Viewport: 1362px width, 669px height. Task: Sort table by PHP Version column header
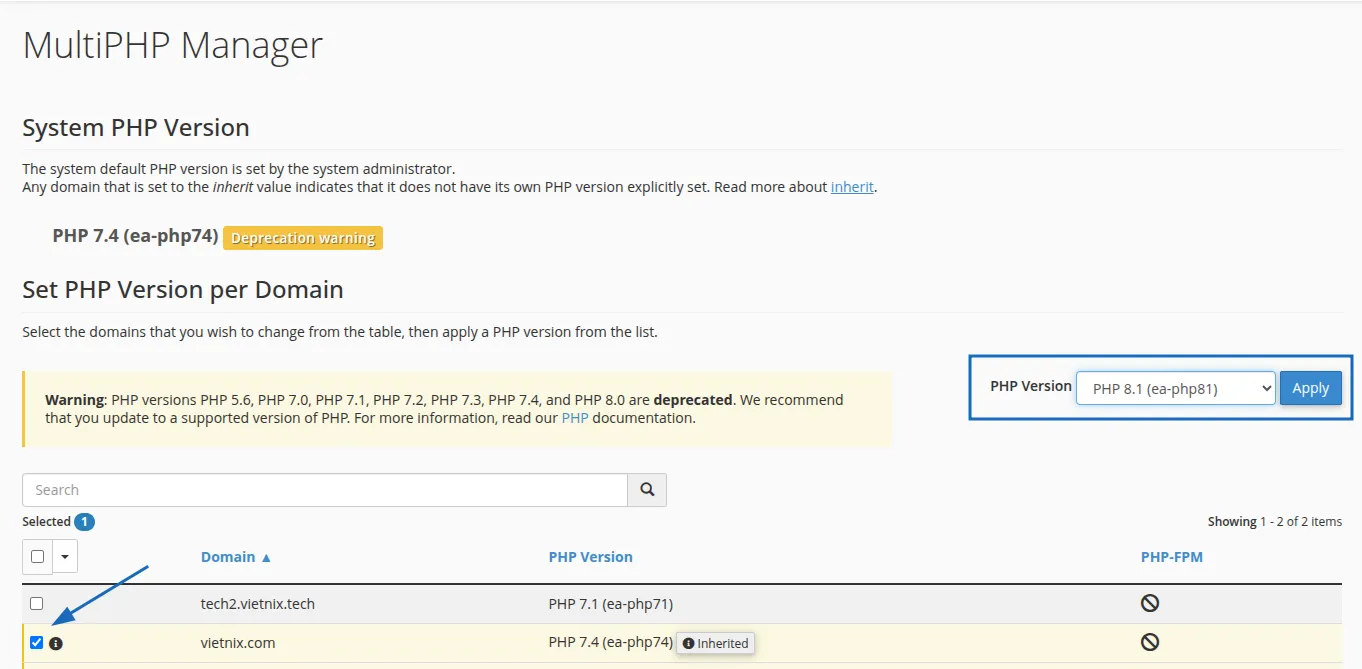point(590,557)
